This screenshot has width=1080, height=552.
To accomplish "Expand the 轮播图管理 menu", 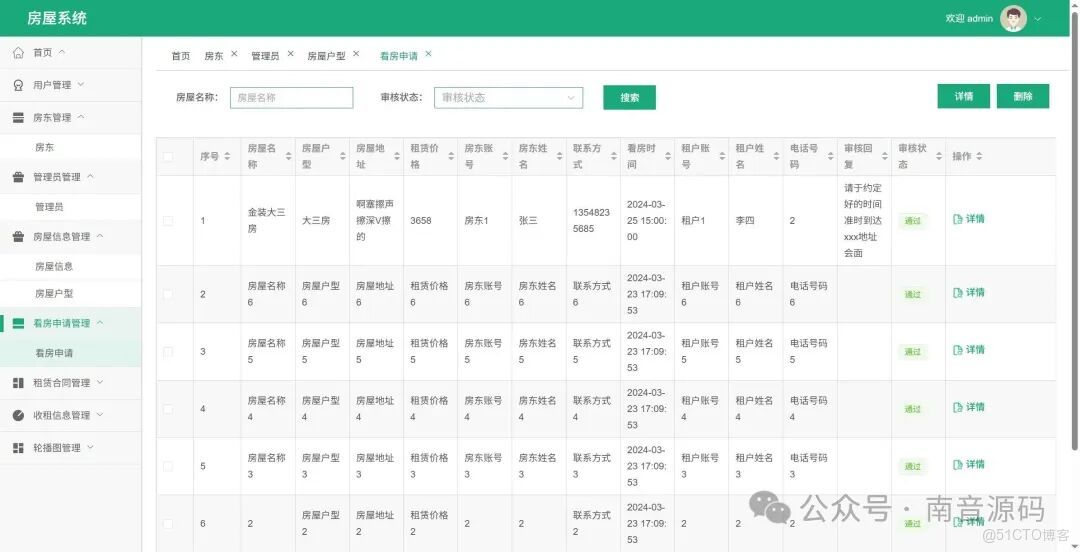I will 90,447.
